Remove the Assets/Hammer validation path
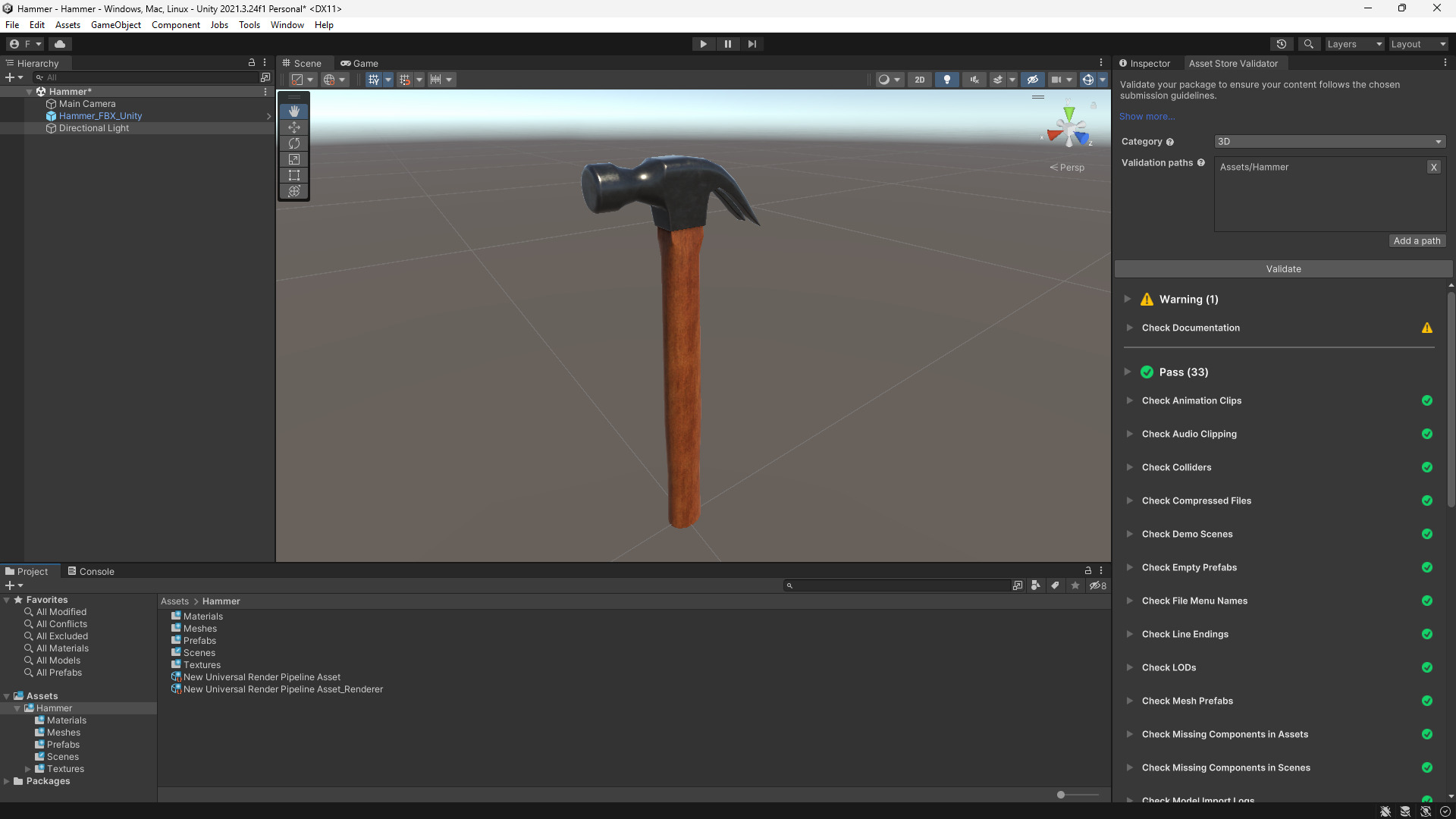The image size is (1456, 819). (x=1433, y=167)
